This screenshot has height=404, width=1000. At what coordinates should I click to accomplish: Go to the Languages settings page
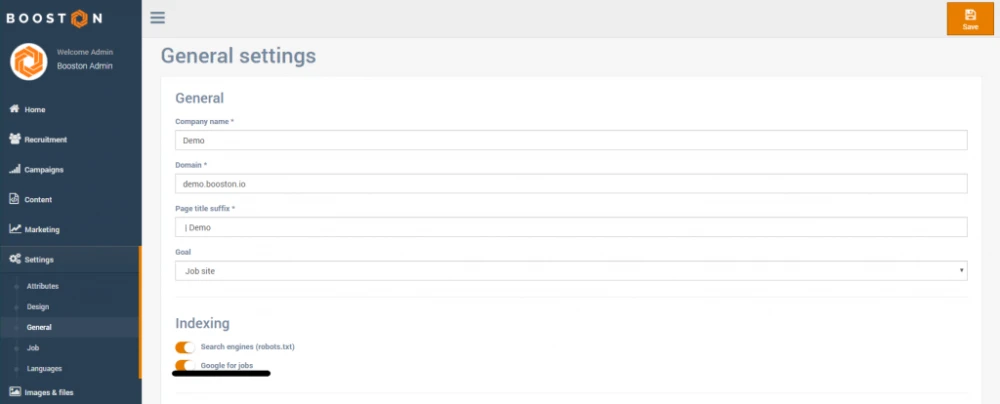point(45,369)
